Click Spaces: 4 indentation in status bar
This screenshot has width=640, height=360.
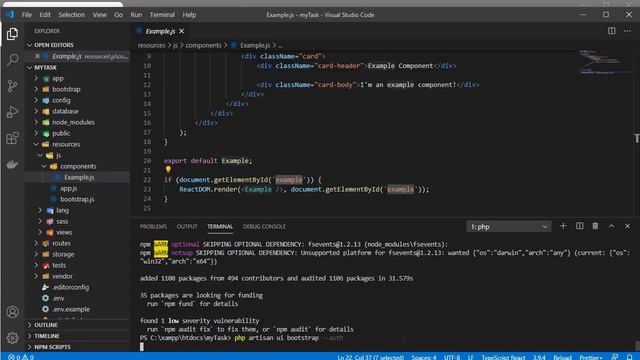tap(424, 357)
